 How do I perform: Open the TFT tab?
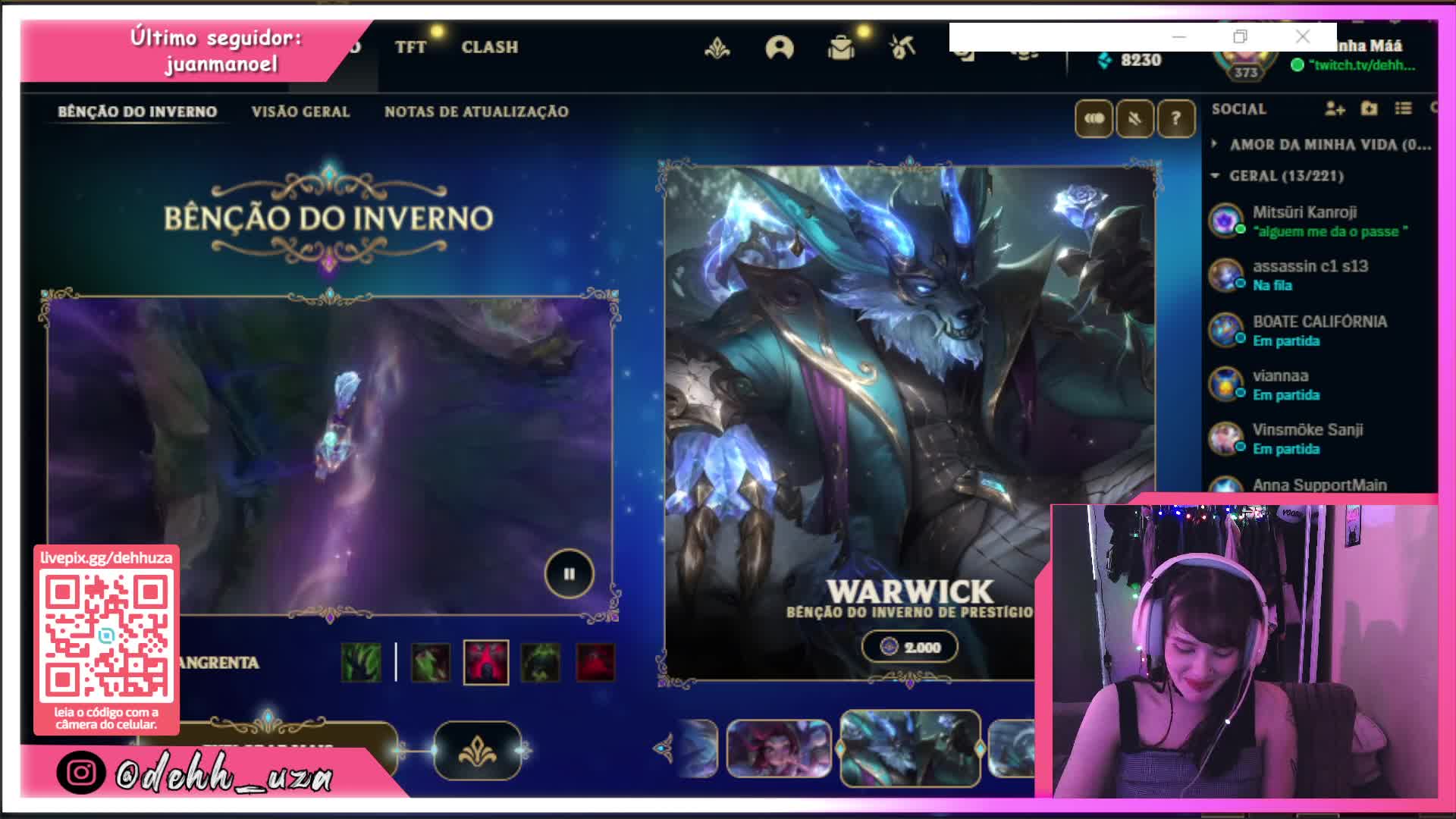click(x=410, y=47)
